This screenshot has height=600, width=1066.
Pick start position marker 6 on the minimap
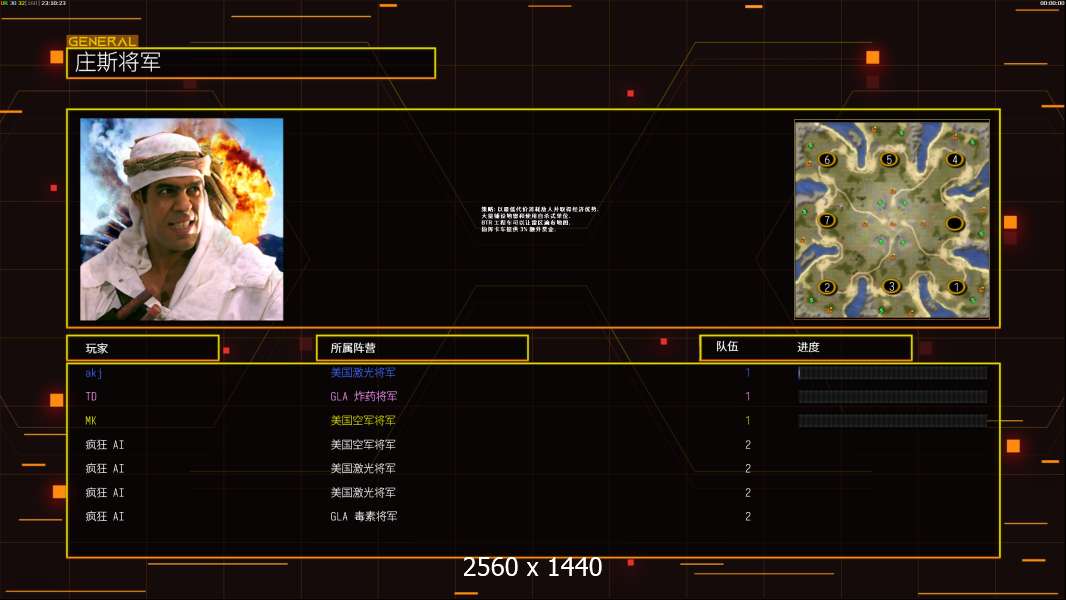coord(827,160)
